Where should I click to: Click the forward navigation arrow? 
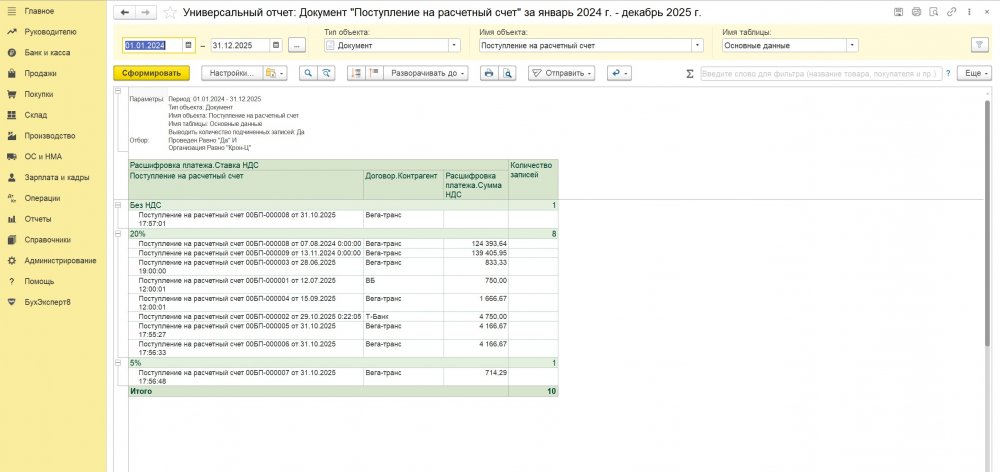point(146,12)
